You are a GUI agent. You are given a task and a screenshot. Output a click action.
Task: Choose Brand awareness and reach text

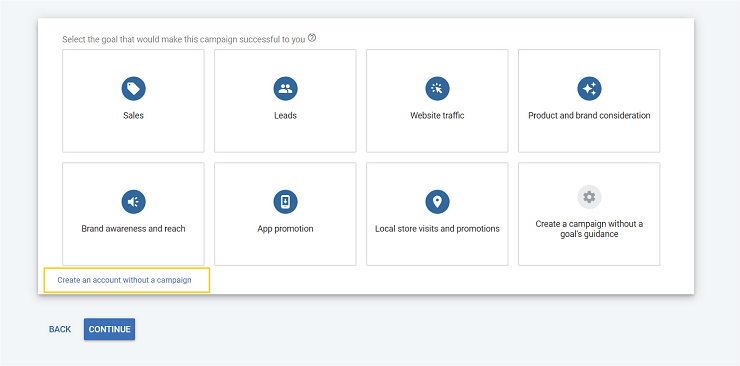[x=134, y=229]
